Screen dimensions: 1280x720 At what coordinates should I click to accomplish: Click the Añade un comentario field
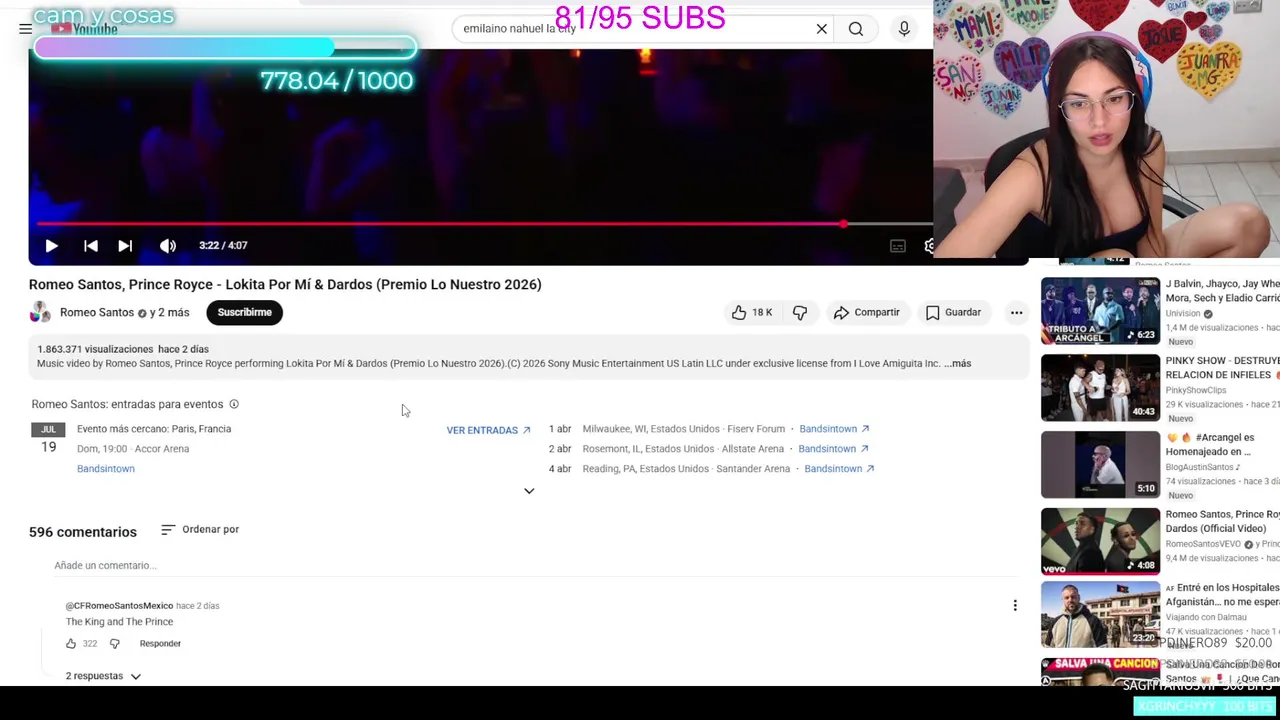(536, 566)
